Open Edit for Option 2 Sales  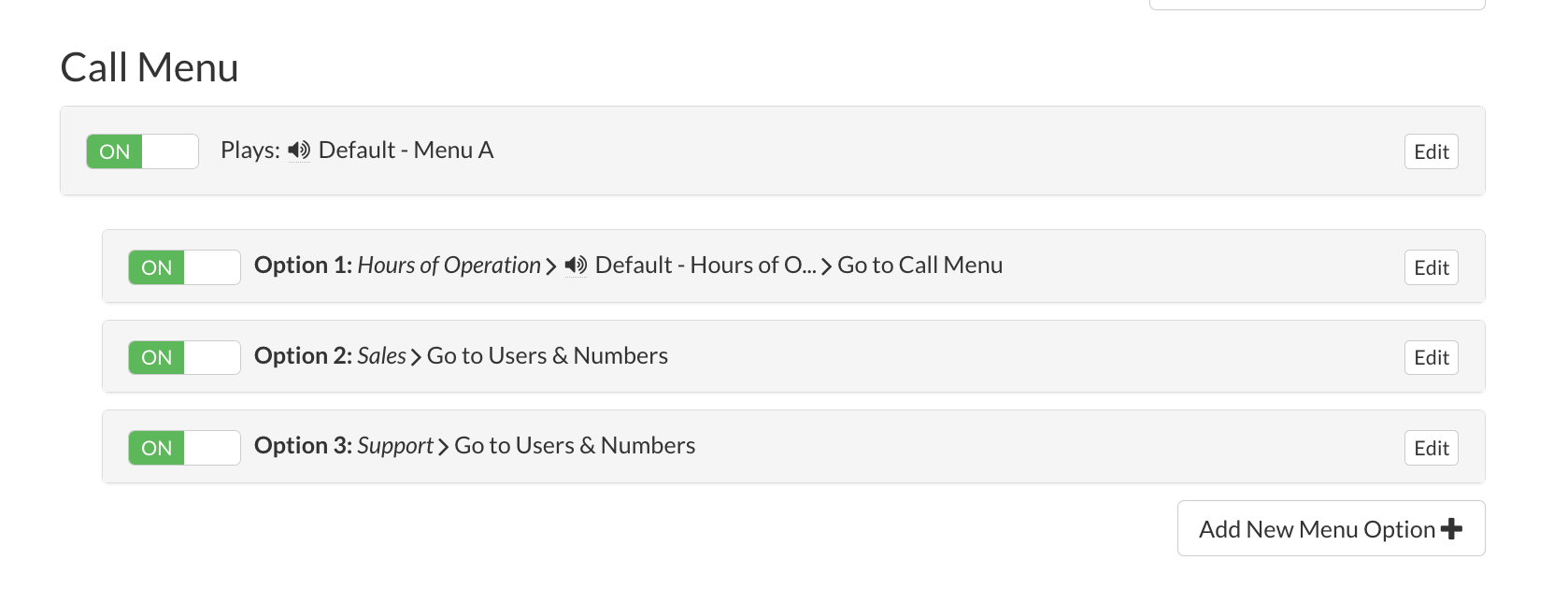tap(1431, 357)
